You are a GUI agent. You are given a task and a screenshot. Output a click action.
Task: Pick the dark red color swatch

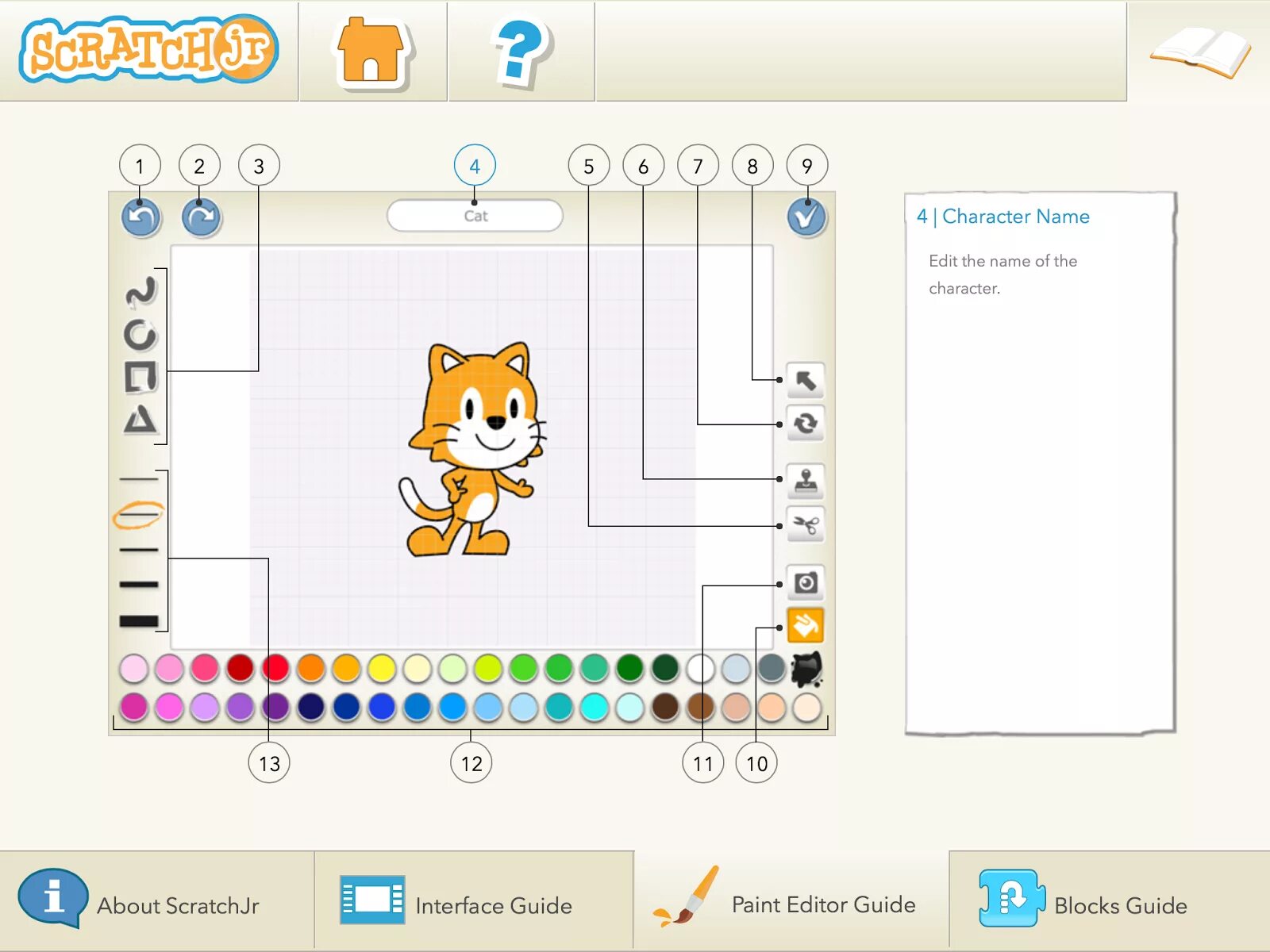(x=241, y=668)
